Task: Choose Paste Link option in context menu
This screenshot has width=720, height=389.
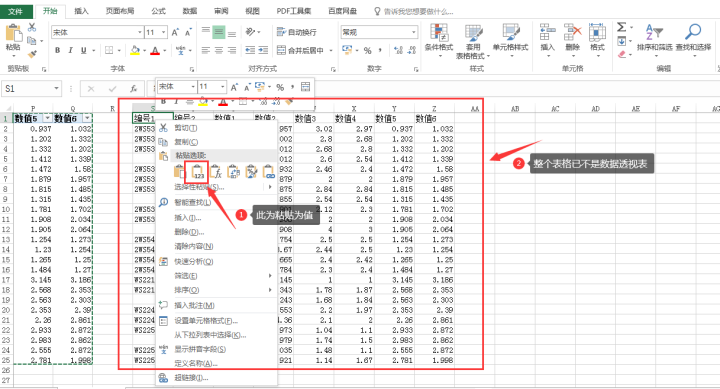Action: 268,172
